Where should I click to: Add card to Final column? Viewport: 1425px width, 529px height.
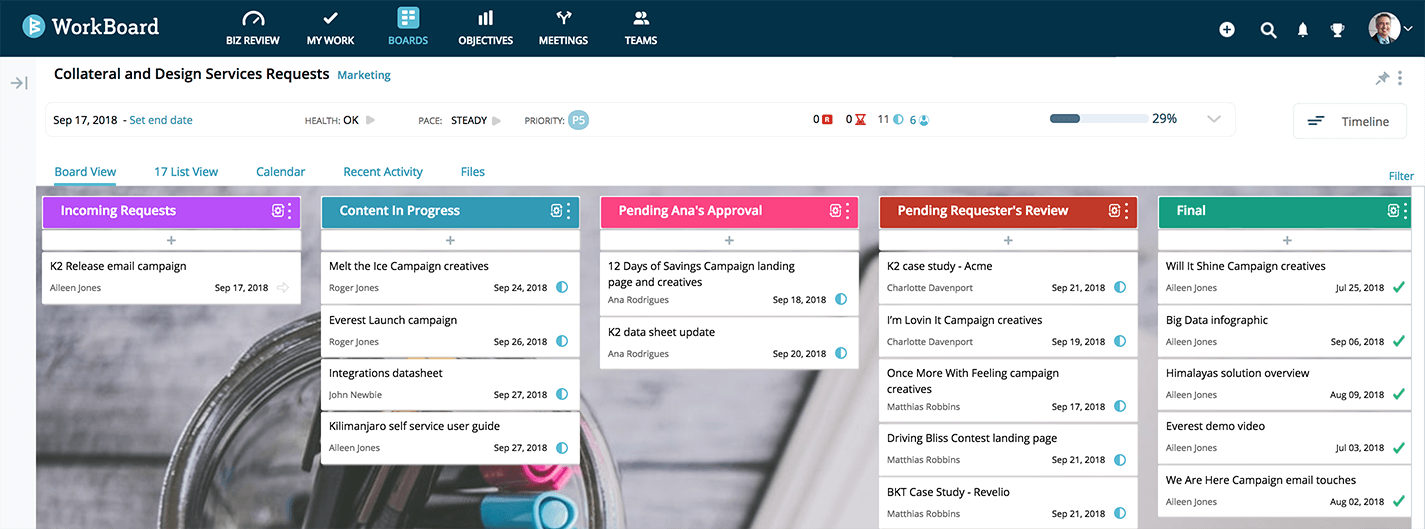1287,240
